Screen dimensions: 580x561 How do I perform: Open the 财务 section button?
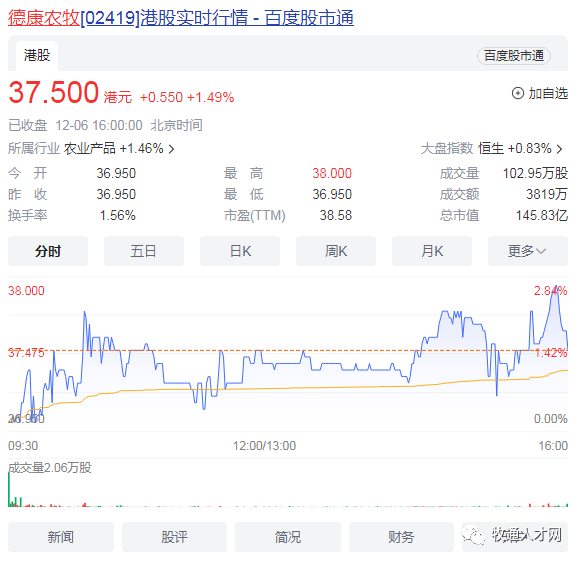[x=401, y=537]
